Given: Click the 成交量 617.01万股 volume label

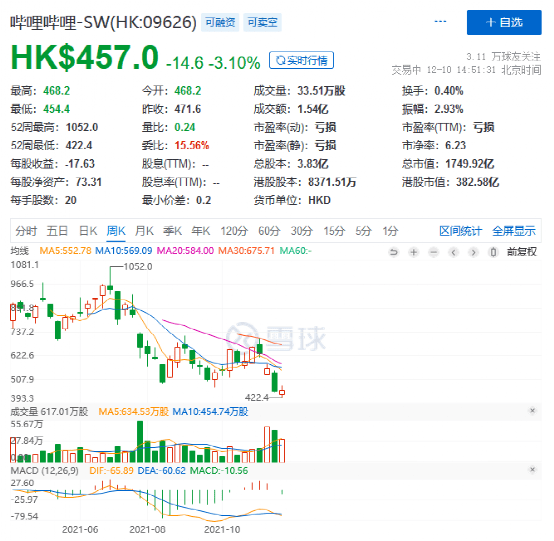Looking at the screenshot, I should pos(49,412).
